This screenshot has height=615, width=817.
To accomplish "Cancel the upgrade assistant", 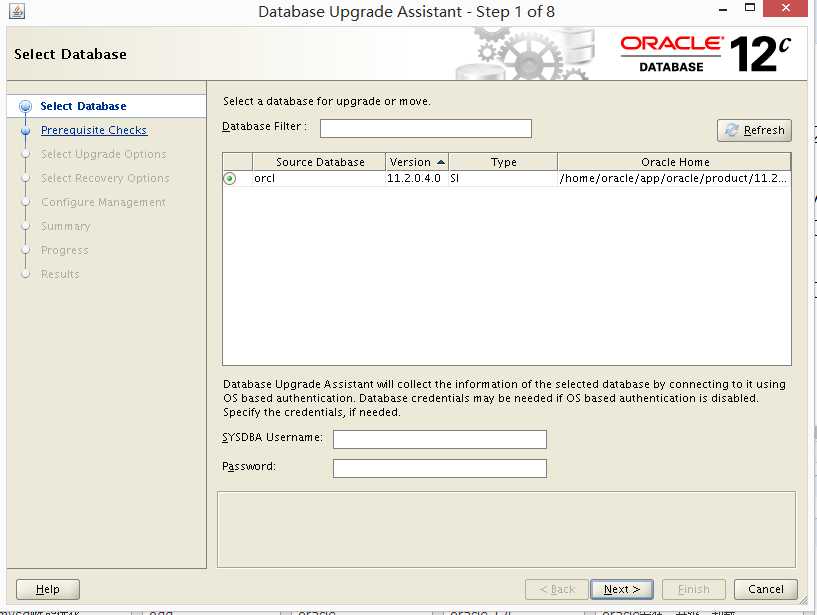I will coord(765,589).
